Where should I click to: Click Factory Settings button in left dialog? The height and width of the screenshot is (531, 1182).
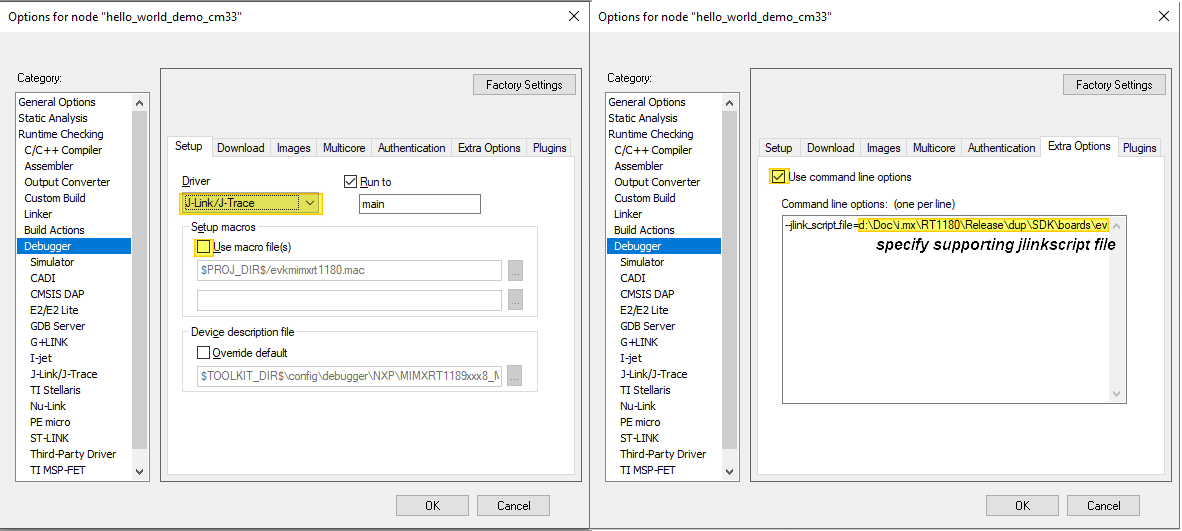click(524, 85)
